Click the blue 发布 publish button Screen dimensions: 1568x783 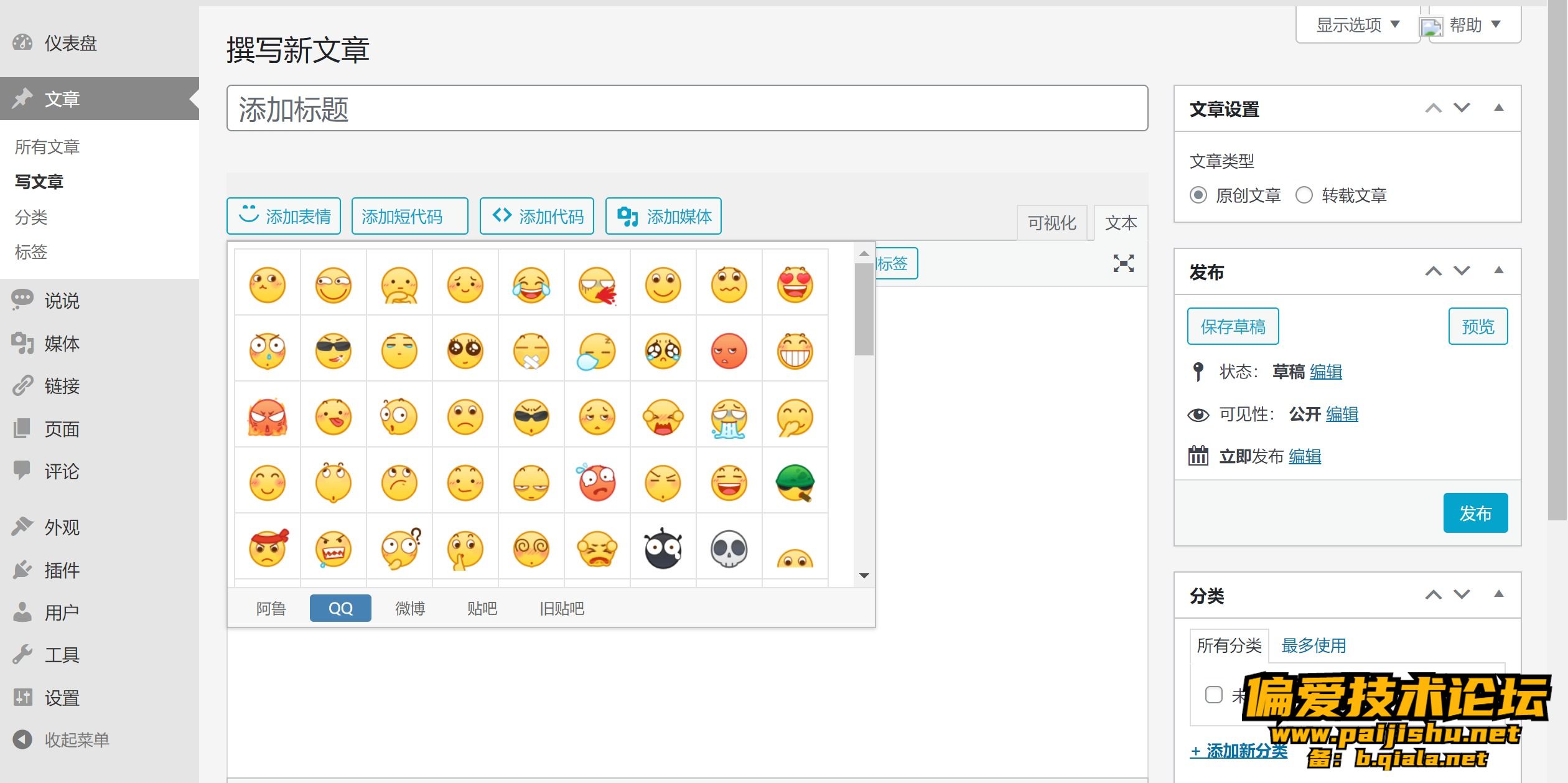1475,513
